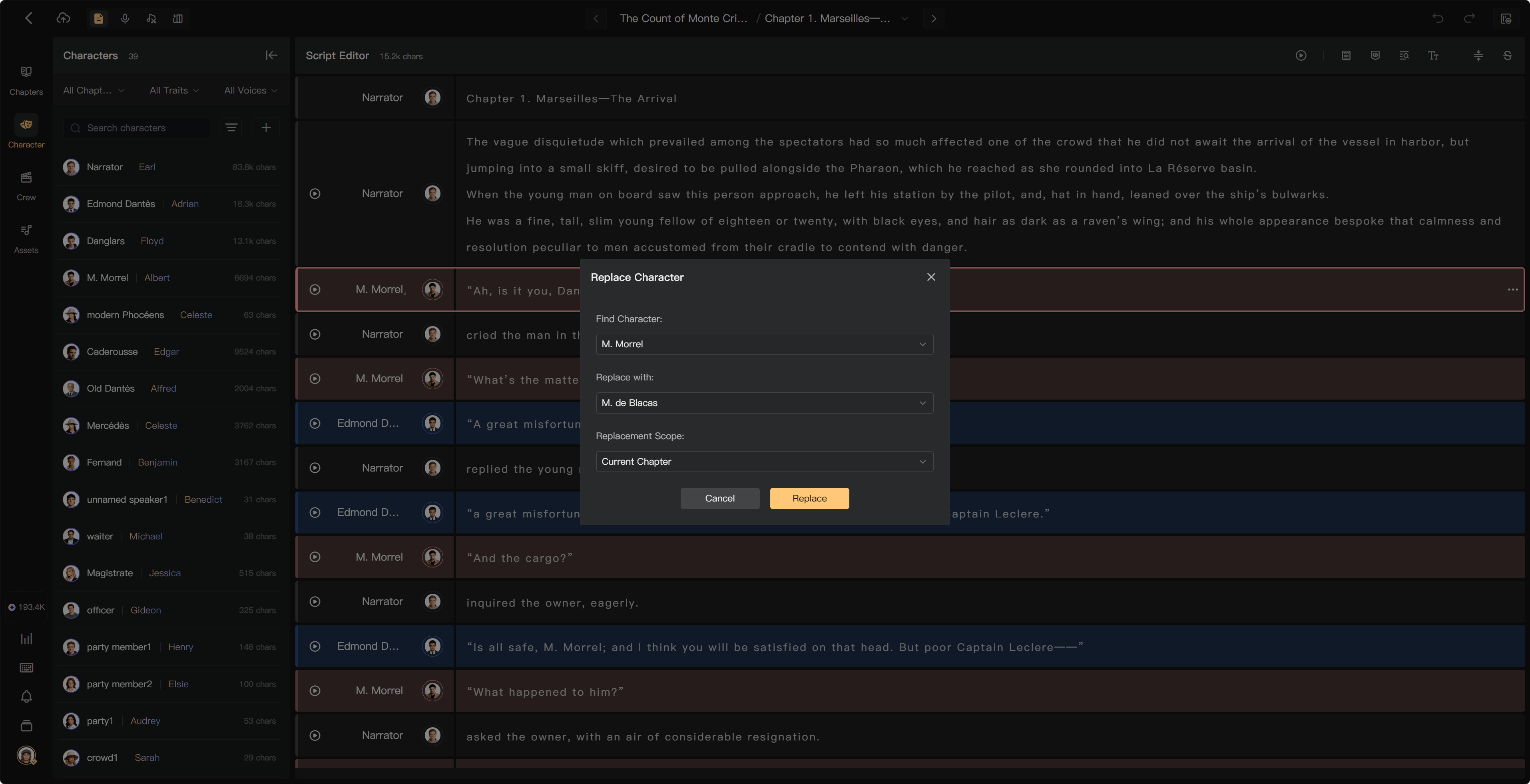Screen dimensions: 1530x784
Task: Click the Cancel button in dialog
Action: (720, 498)
